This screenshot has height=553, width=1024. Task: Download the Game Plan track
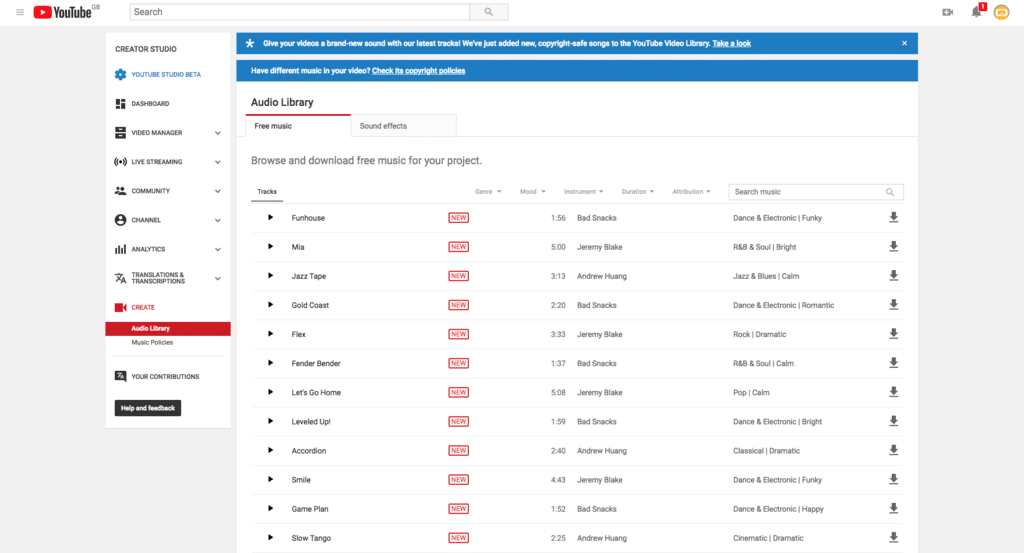pyautogui.click(x=893, y=509)
